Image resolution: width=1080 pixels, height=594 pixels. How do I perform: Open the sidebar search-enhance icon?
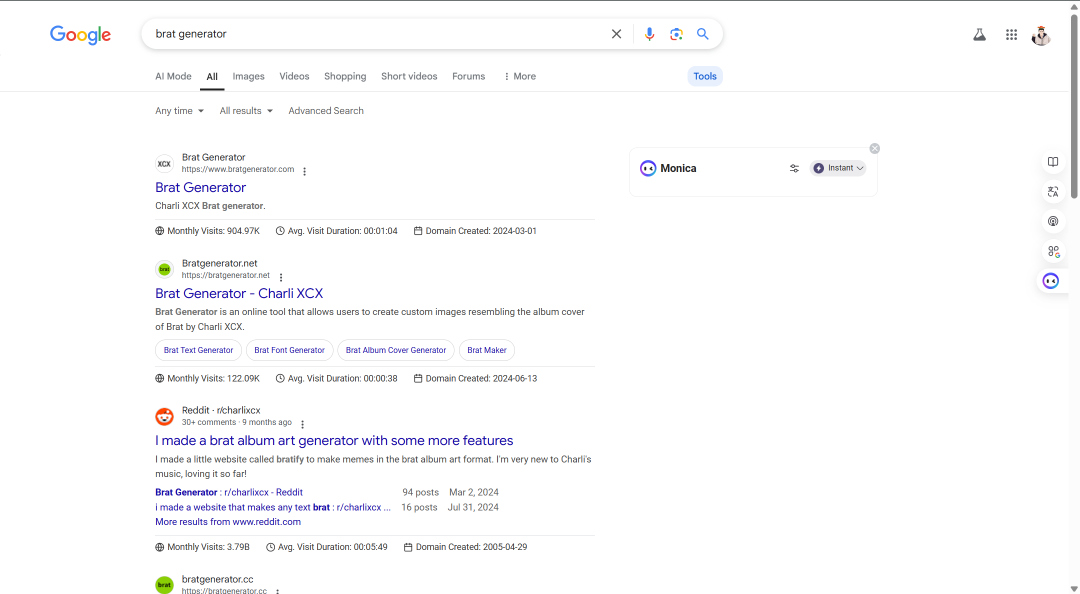(1052, 251)
